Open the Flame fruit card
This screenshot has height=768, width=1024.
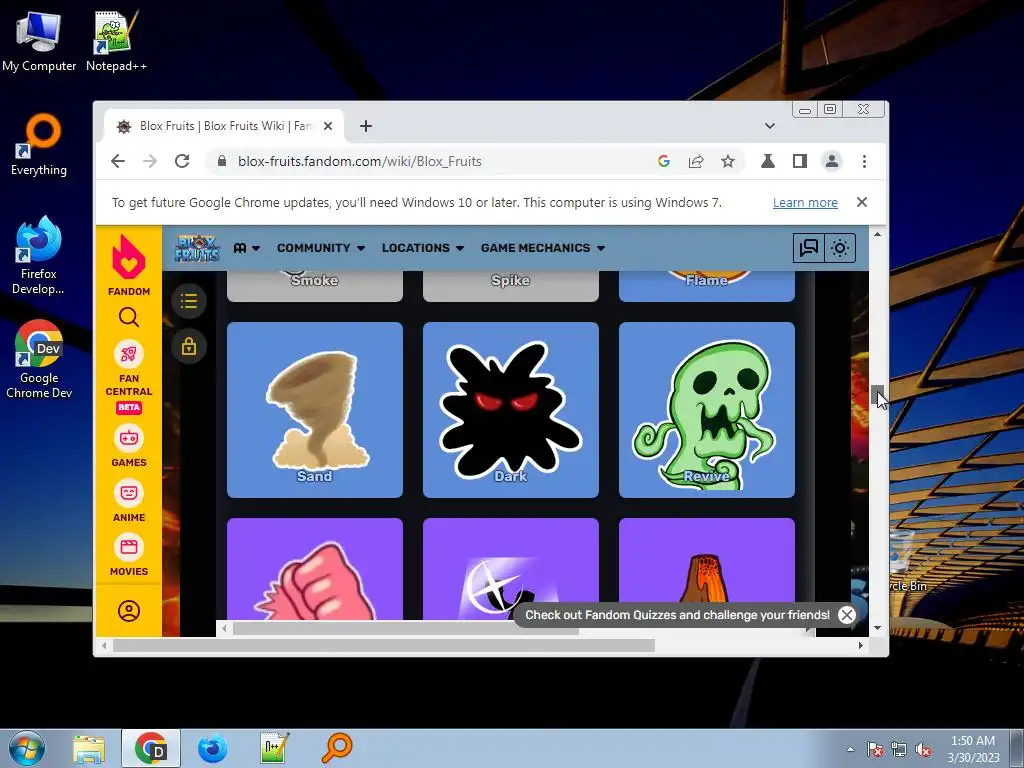coord(707,286)
